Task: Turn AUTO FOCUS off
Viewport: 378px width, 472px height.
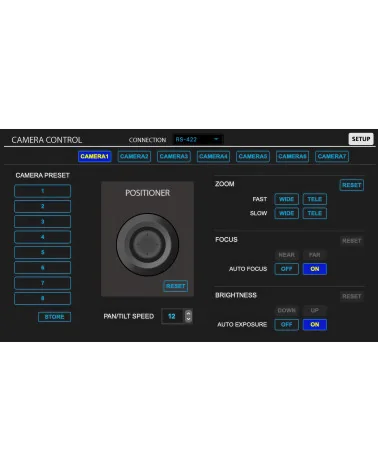Action: point(286,269)
